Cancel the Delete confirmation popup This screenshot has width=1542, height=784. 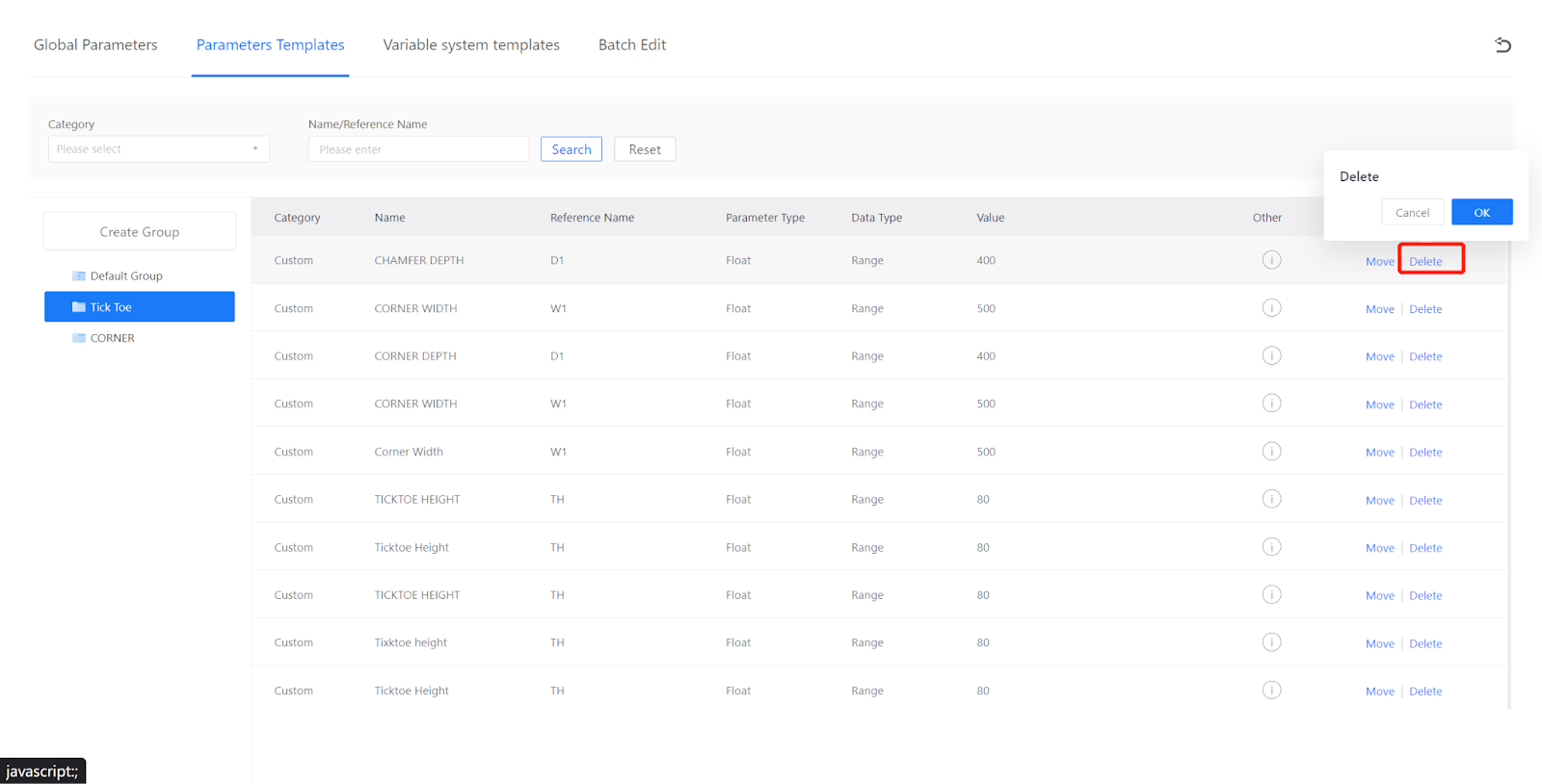[x=1412, y=213]
